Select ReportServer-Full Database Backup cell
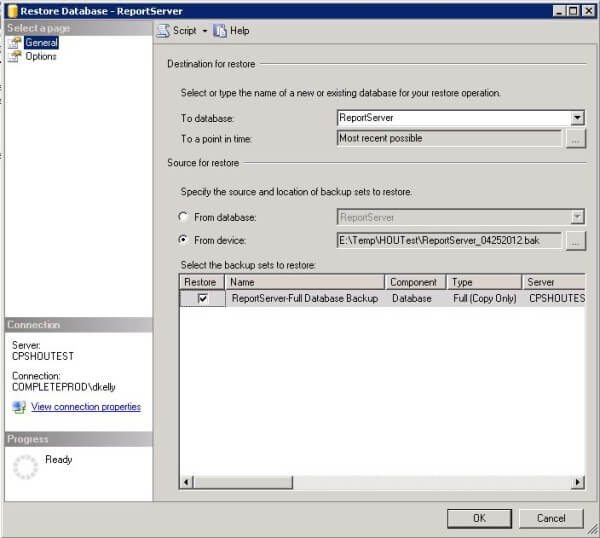 305,298
